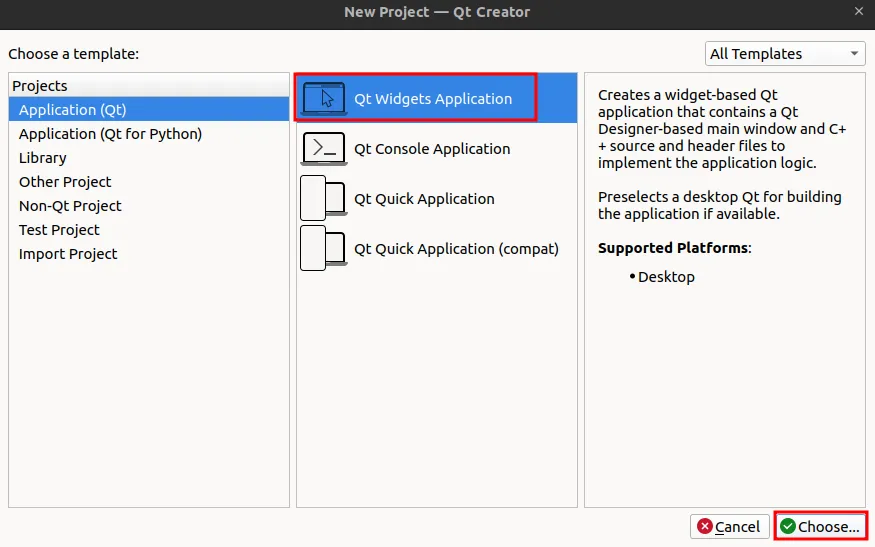
Task: Select the Non-Qt Project category
Action: click(149, 205)
